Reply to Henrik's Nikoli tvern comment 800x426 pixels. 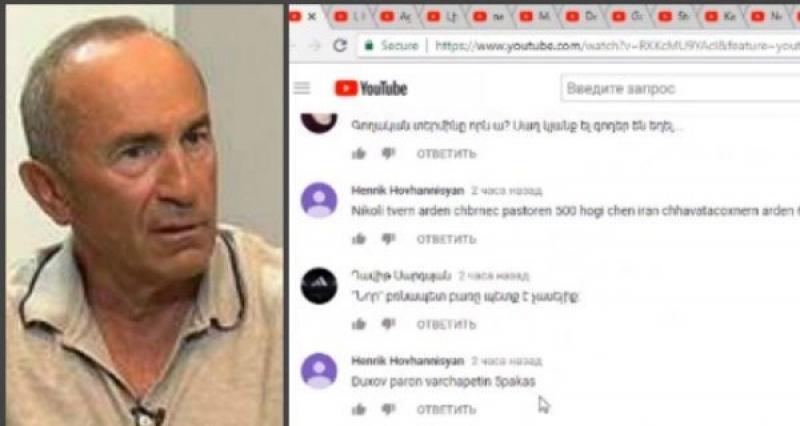pyautogui.click(x=446, y=239)
